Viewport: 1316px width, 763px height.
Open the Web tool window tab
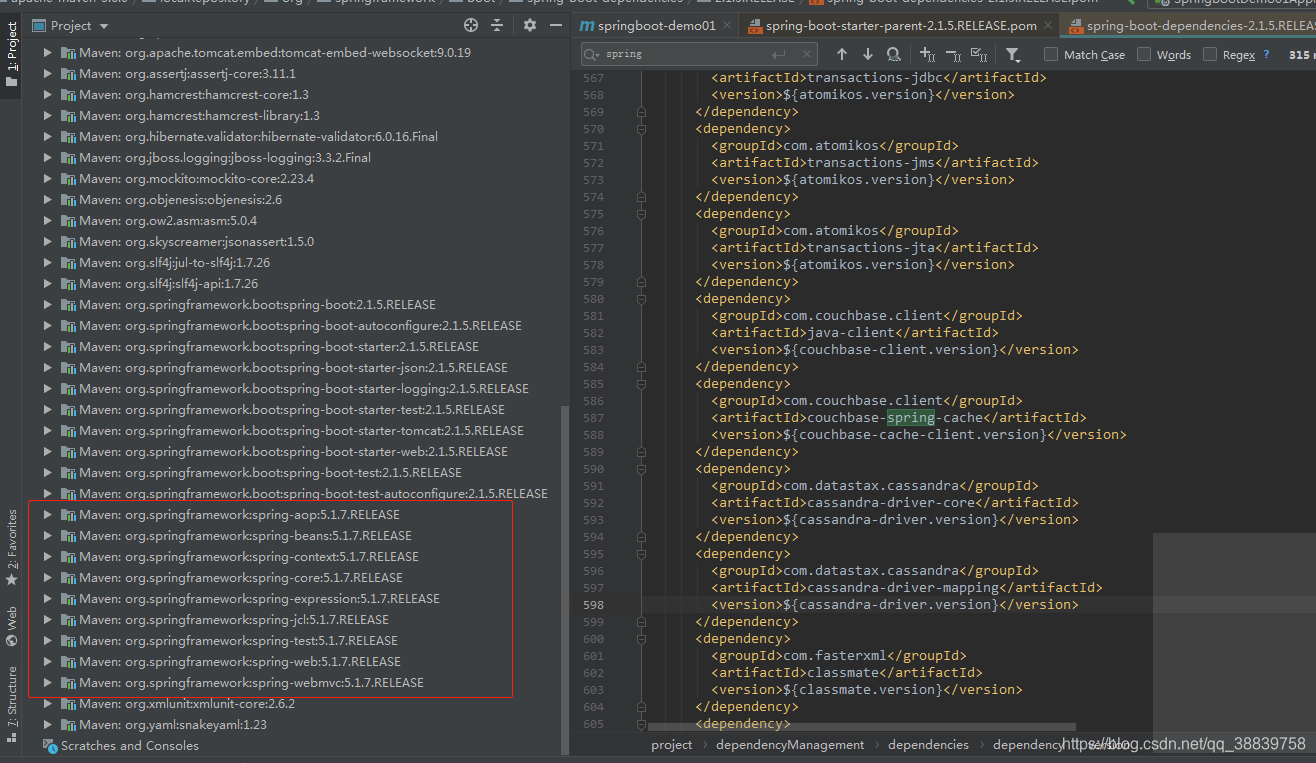pos(11,625)
